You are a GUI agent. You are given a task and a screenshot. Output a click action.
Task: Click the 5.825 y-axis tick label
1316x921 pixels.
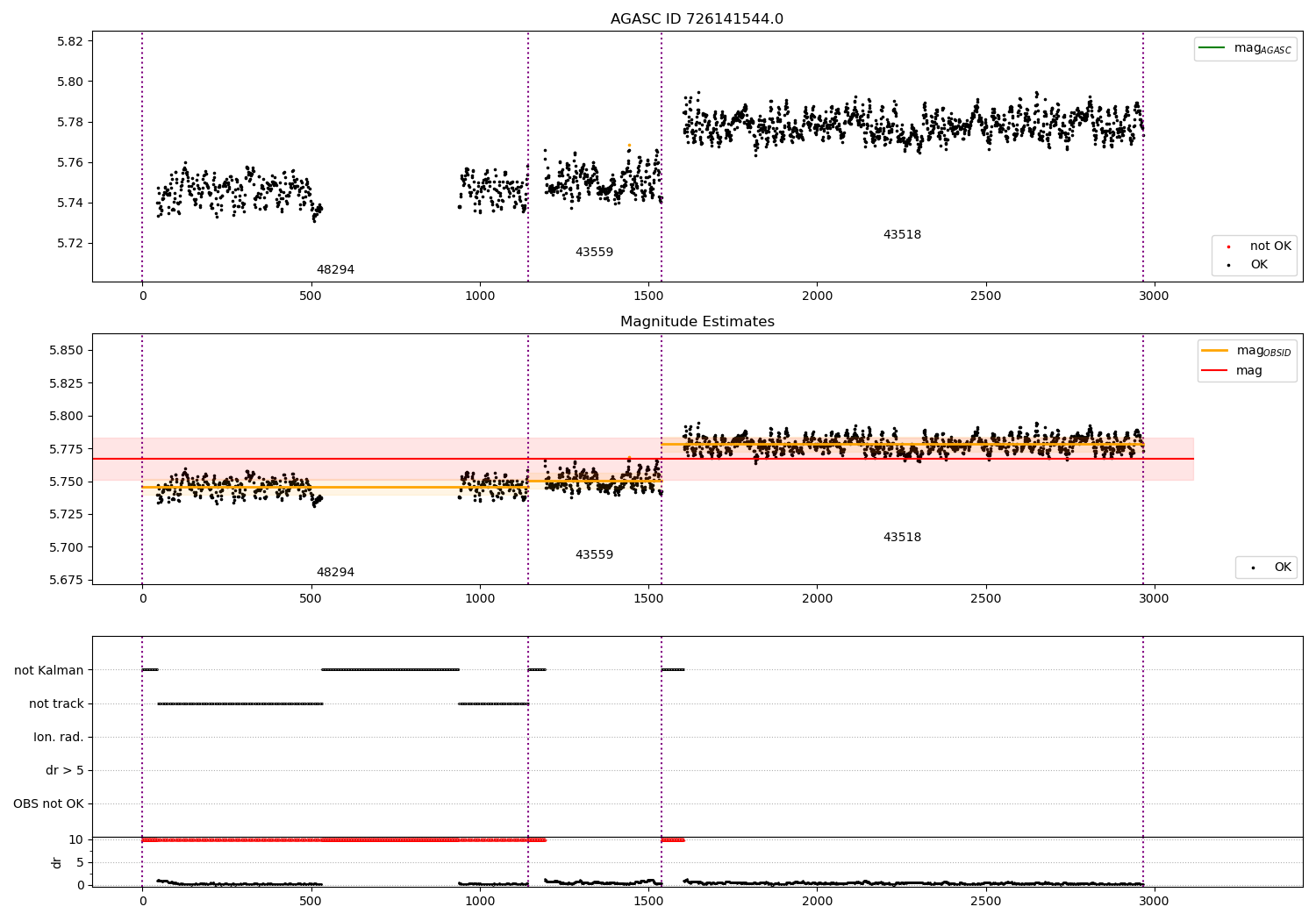point(66,383)
